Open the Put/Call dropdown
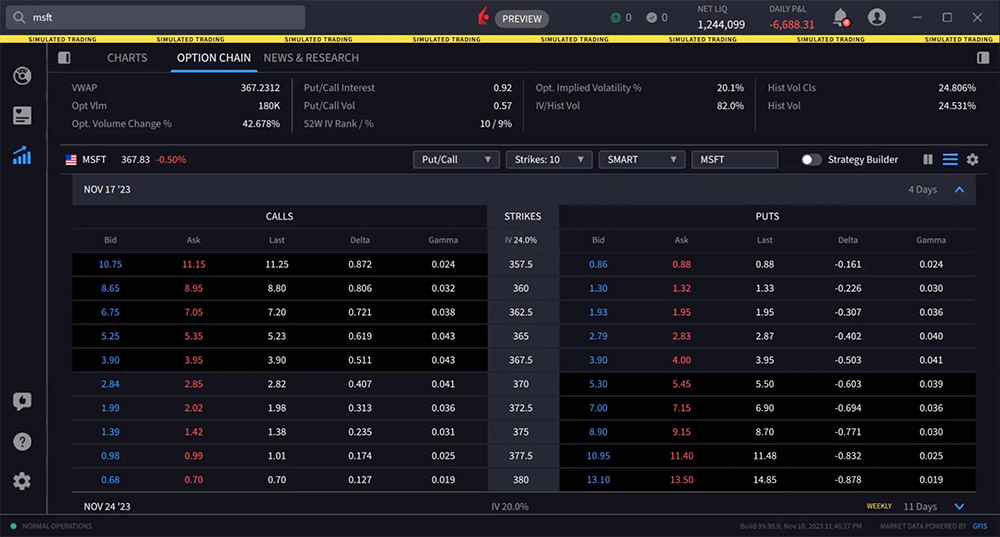 click(x=456, y=159)
